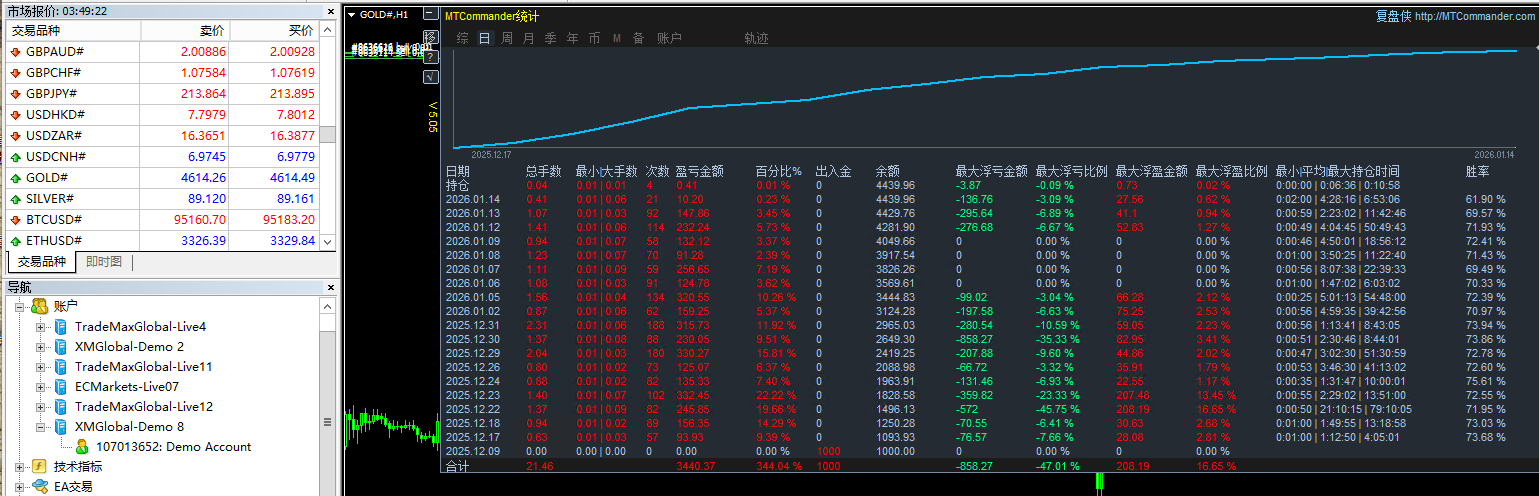
Task: Expand the XMGlobal-Demo 2 tree node
Action: 40,347
